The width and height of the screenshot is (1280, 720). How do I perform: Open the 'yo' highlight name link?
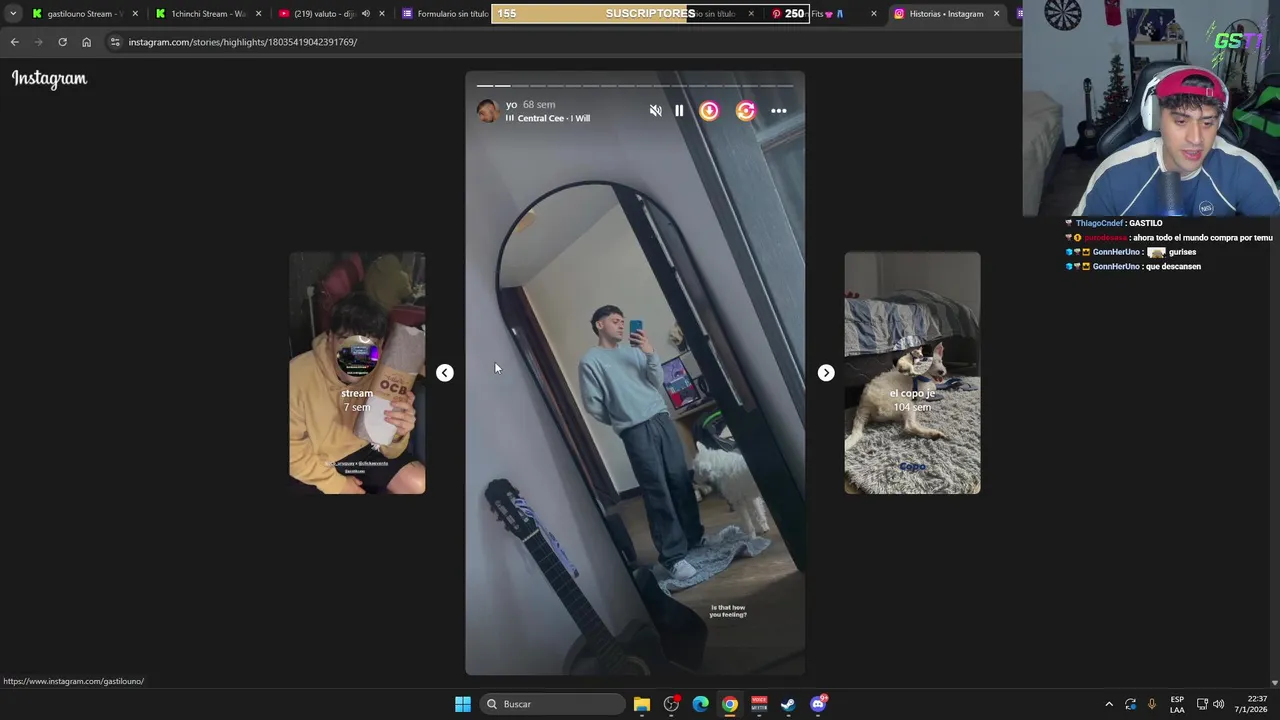[511, 104]
